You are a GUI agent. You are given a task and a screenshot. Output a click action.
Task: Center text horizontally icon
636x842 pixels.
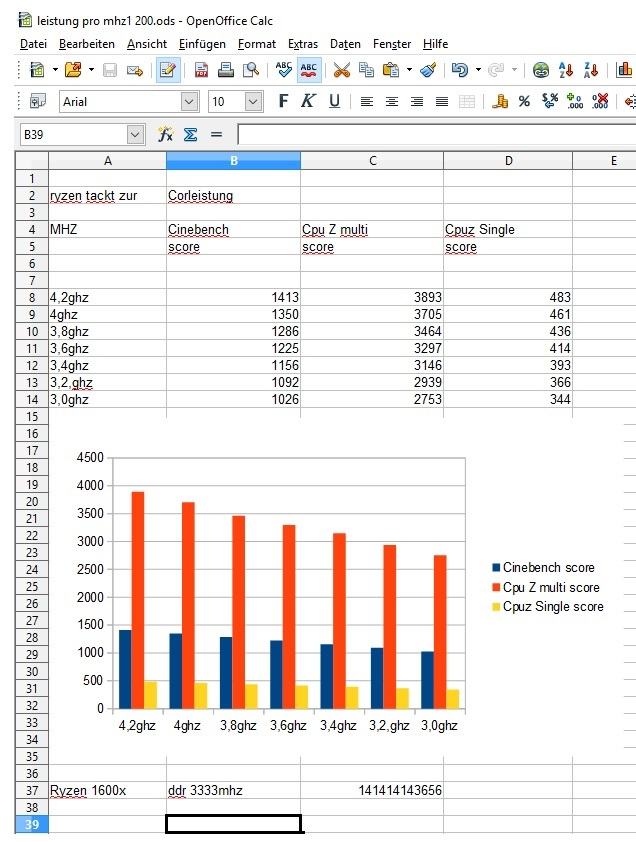392,101
